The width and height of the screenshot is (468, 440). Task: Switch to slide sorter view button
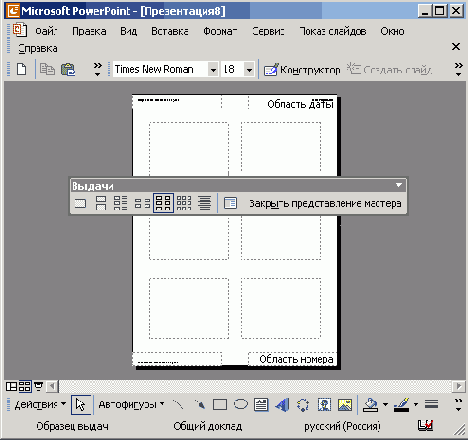tap(25, 386)
